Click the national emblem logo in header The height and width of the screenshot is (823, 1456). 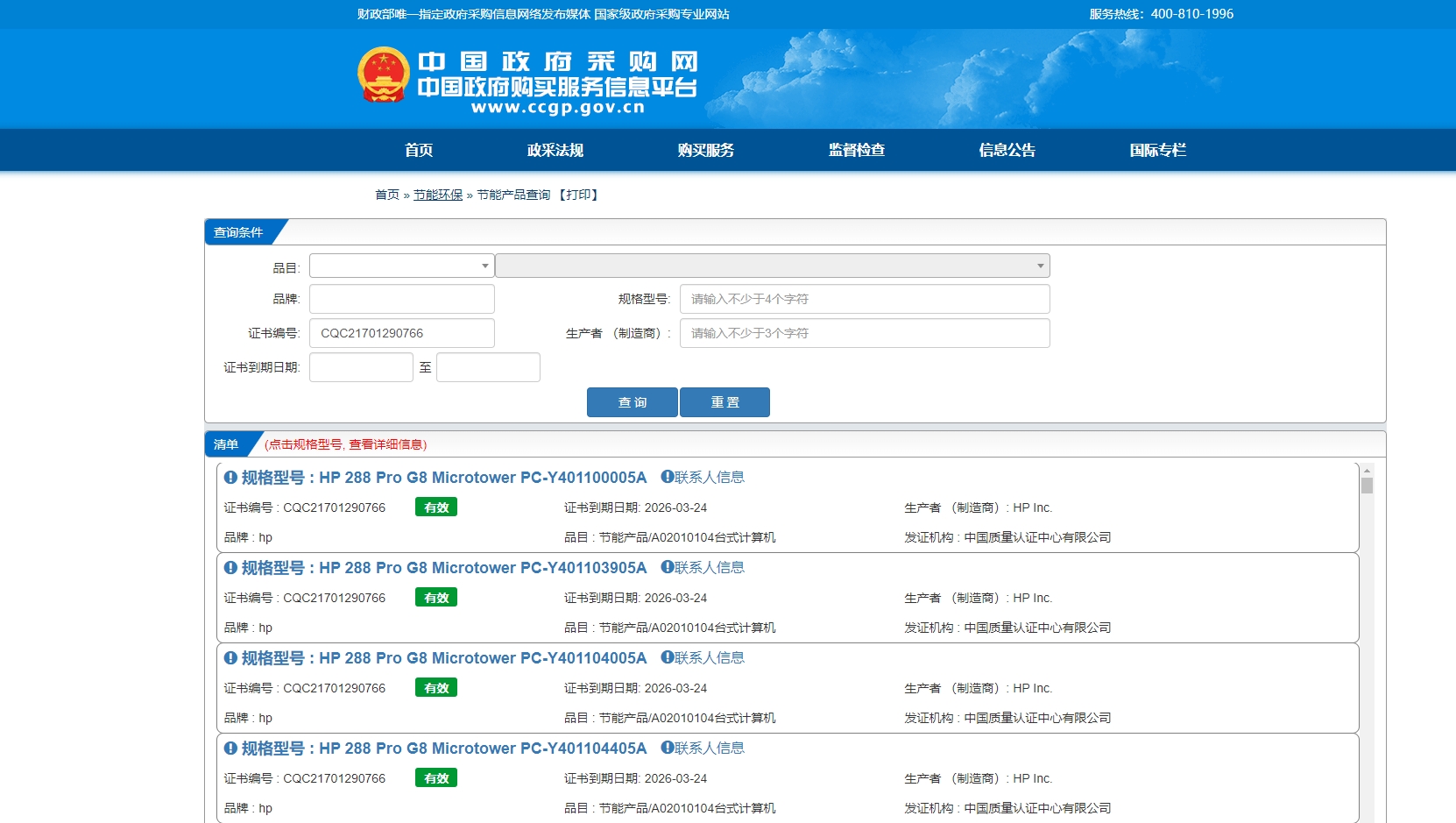[384, 74]
